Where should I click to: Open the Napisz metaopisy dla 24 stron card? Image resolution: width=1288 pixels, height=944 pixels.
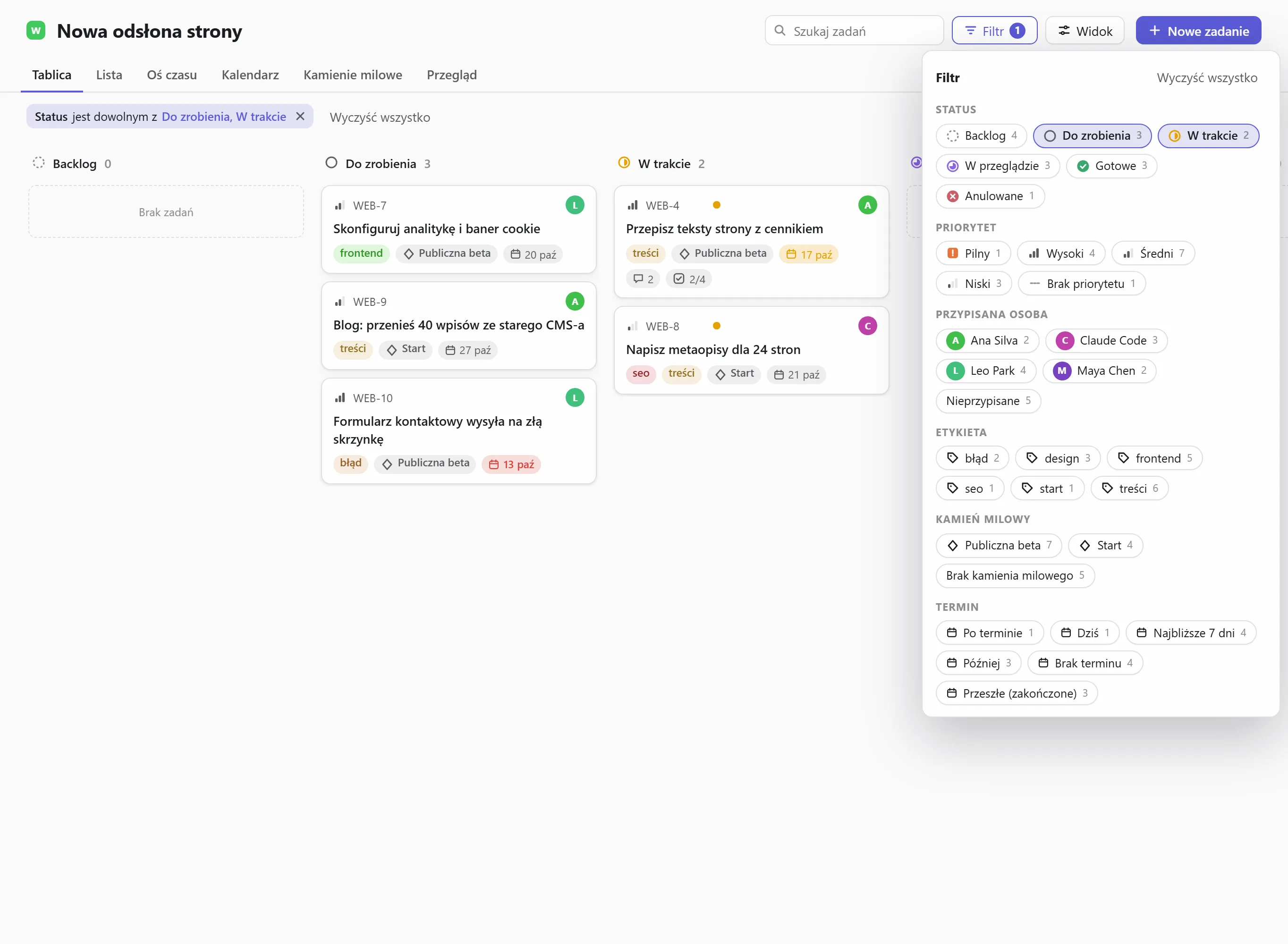tap(752, 350)
